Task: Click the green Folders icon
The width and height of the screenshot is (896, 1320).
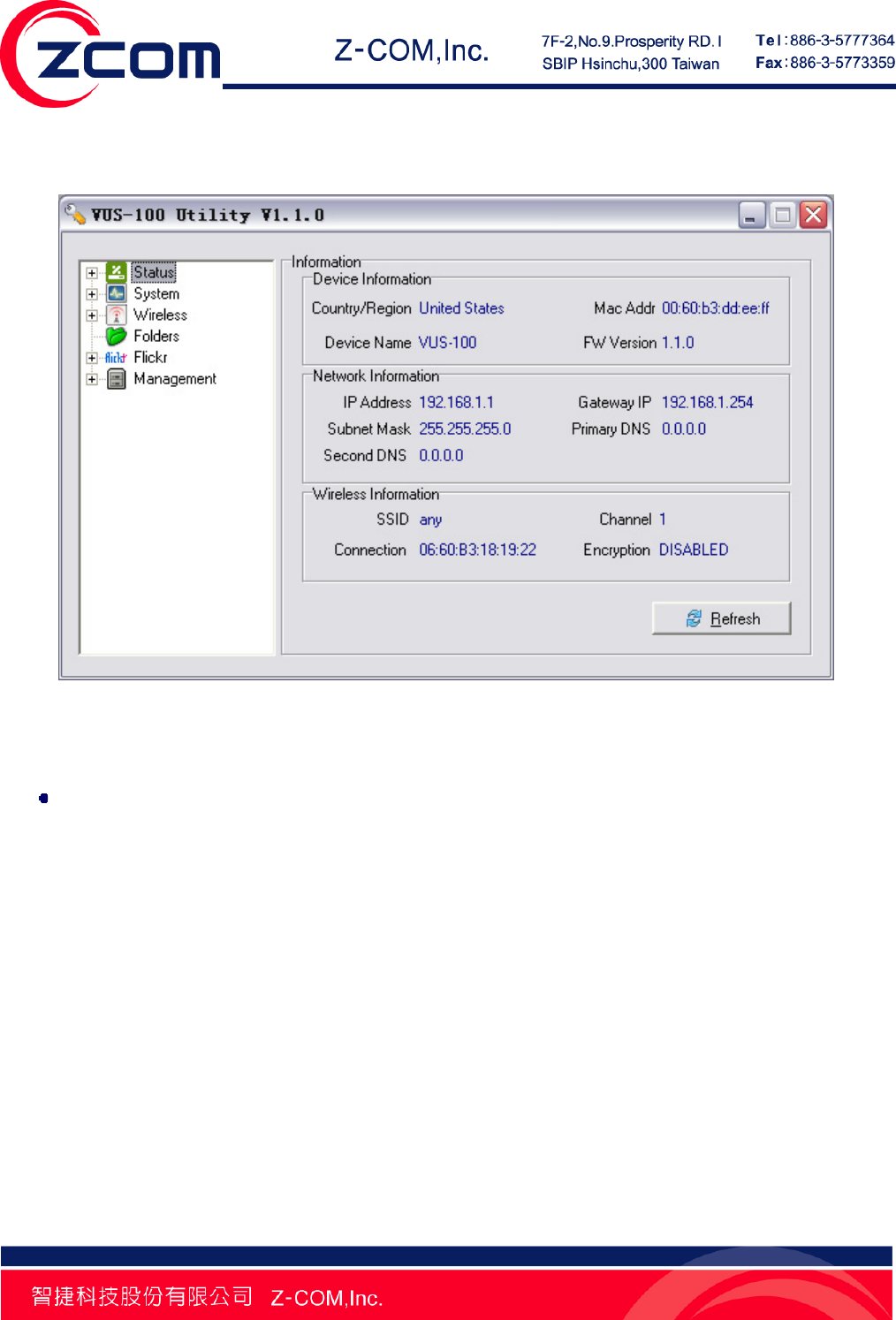Action: click(117, 336)
